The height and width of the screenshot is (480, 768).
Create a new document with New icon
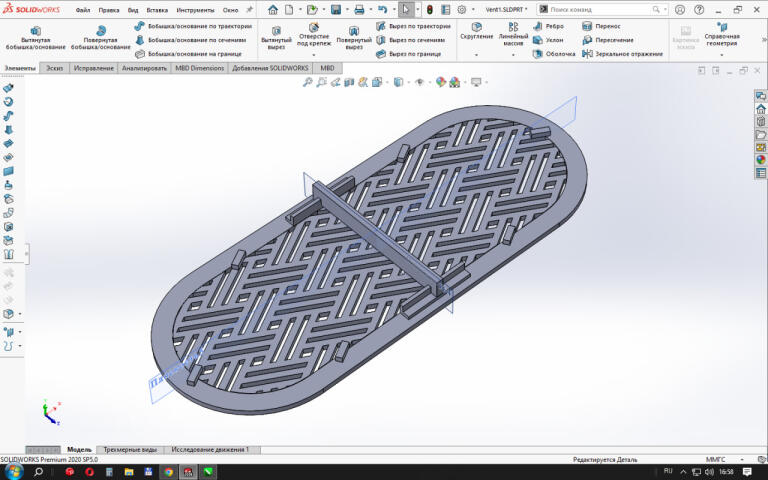tap(289, 9)
